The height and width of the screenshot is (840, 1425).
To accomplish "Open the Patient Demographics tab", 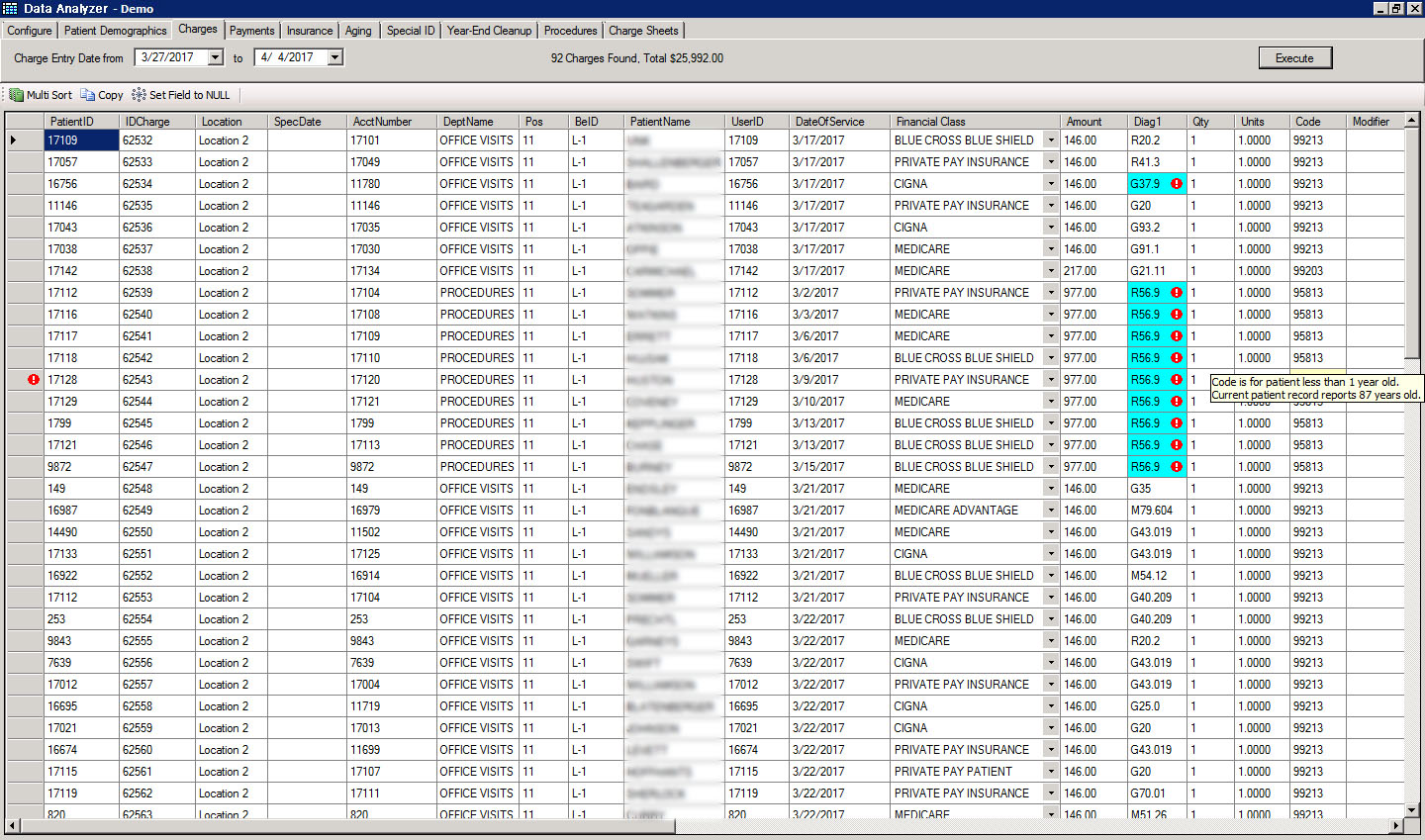I will point(116,31).
